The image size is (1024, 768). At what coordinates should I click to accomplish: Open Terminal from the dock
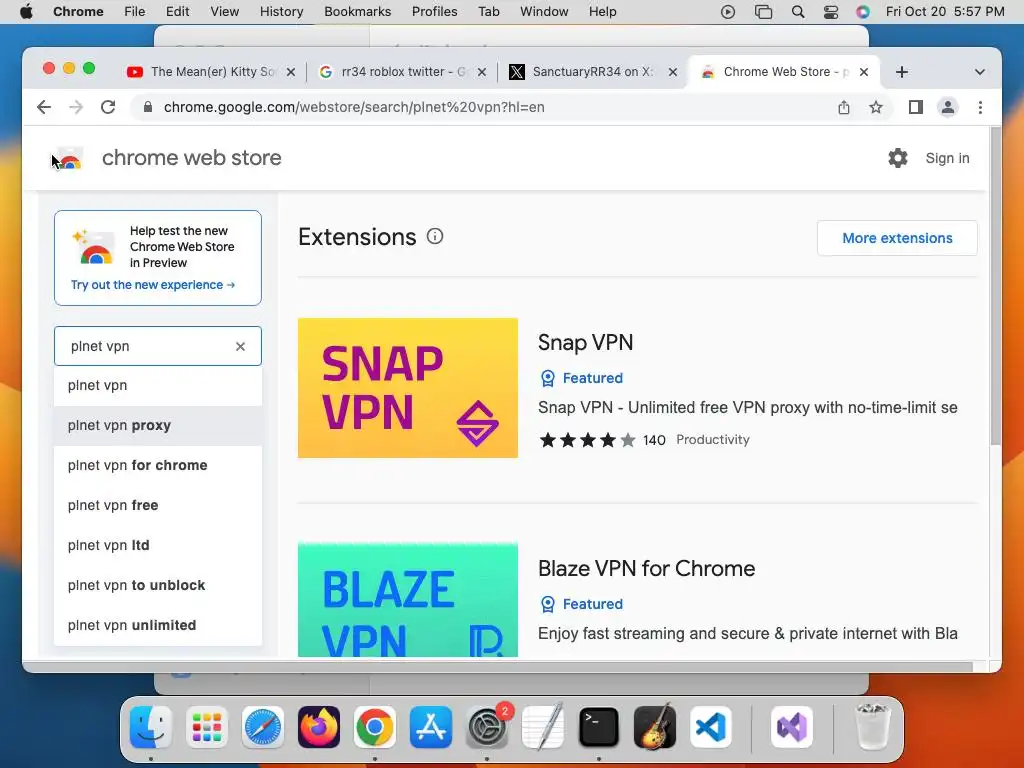pos(599,727)
